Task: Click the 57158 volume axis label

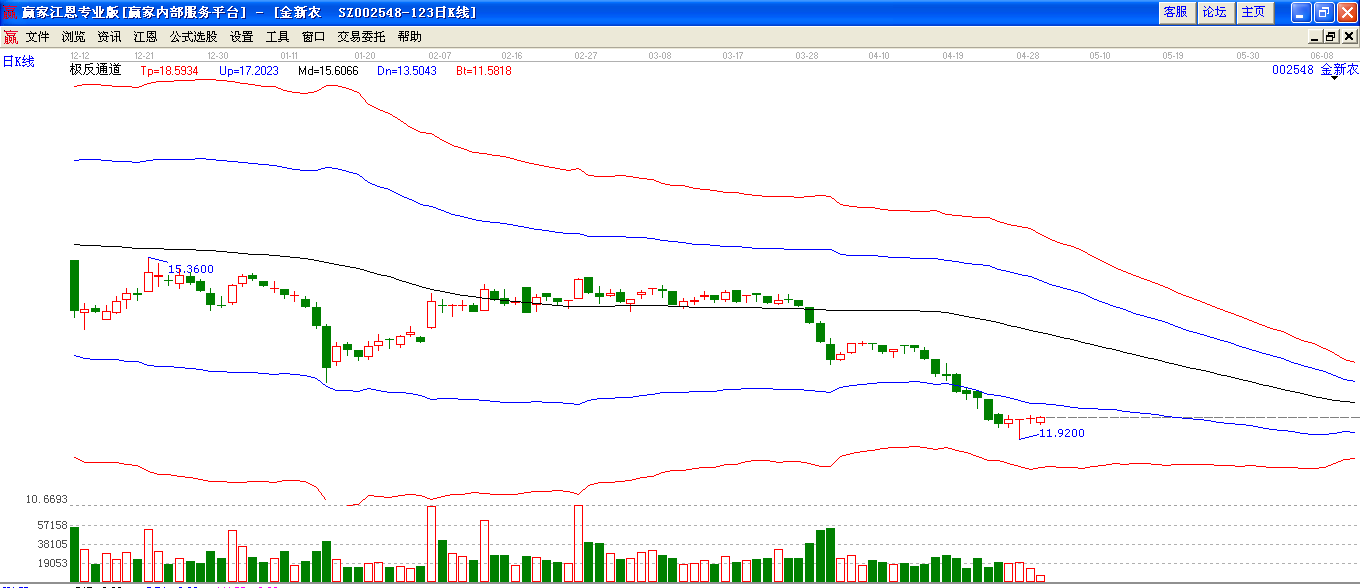Action: (x=52, y=525)
